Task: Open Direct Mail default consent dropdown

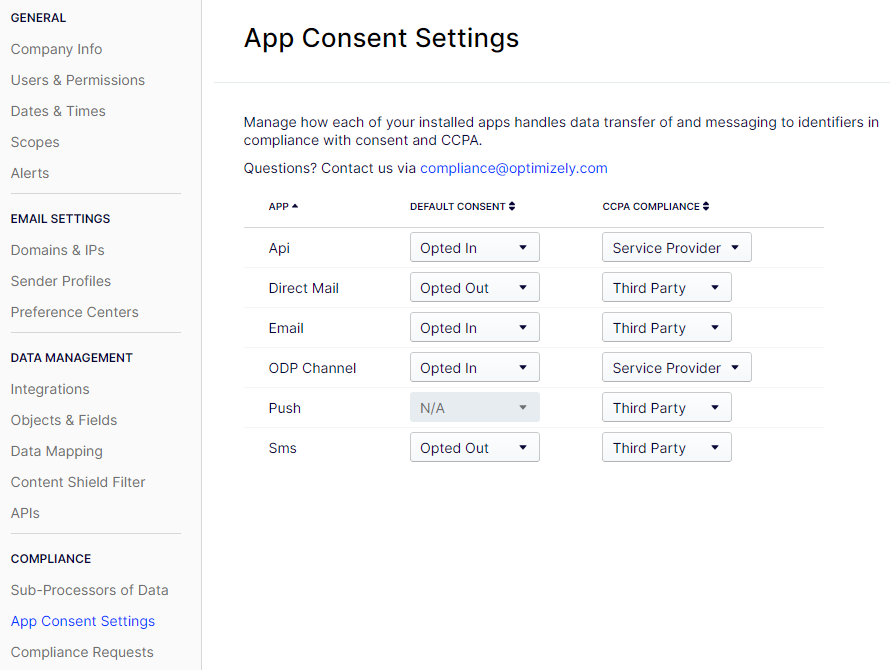Action: [475, 287]
